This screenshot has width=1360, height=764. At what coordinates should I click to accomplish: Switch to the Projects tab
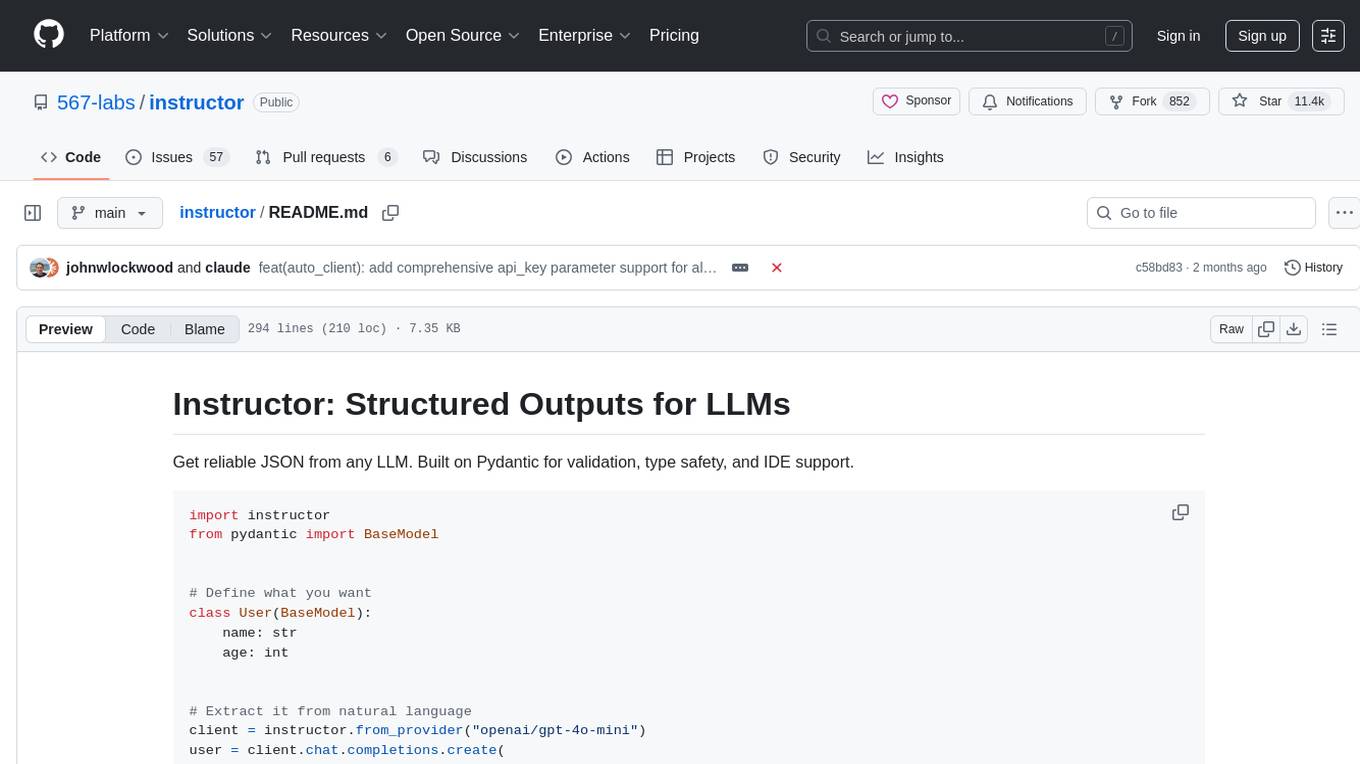point(696,157)
